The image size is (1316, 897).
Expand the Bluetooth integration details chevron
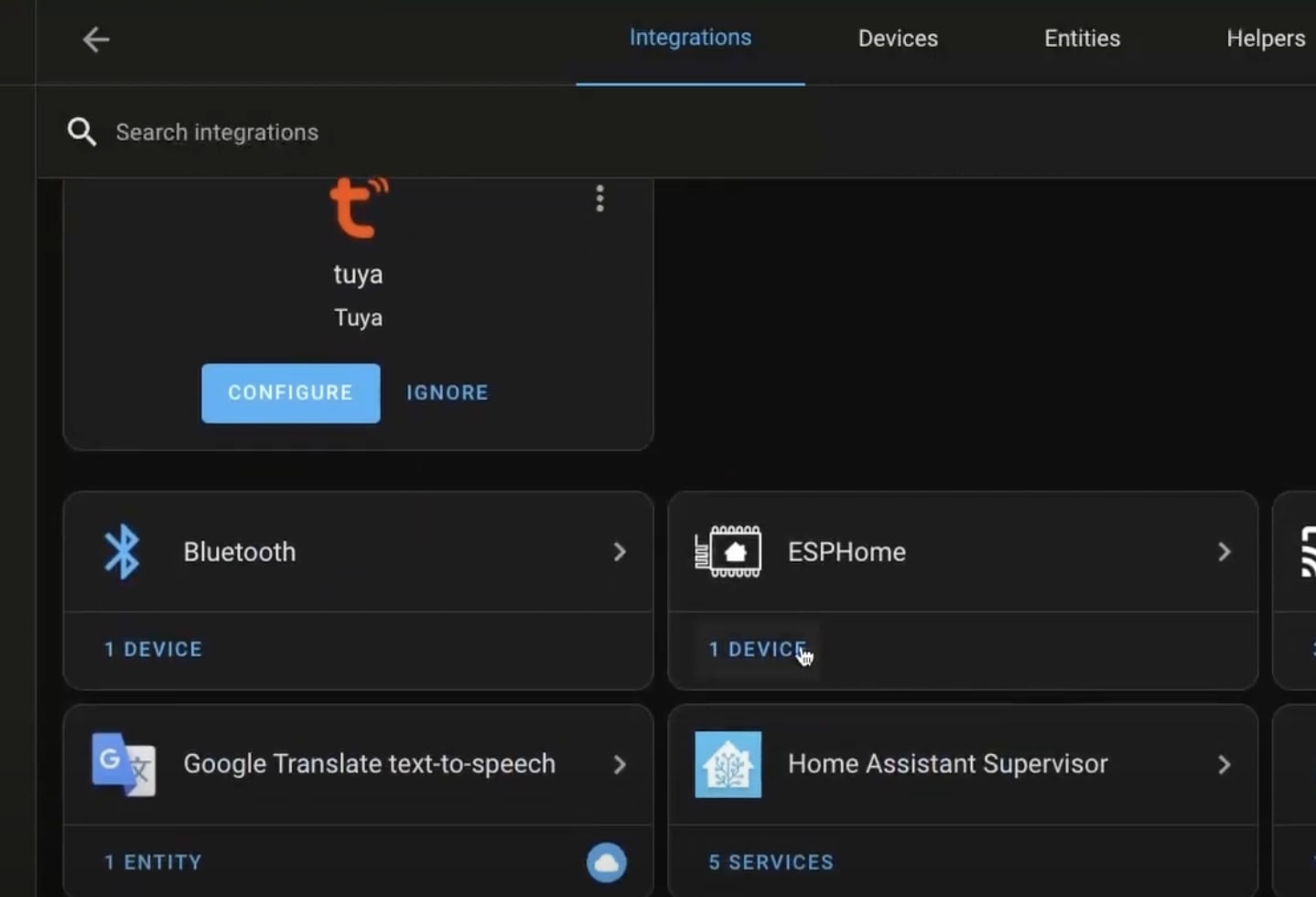[x=620, y=551]
